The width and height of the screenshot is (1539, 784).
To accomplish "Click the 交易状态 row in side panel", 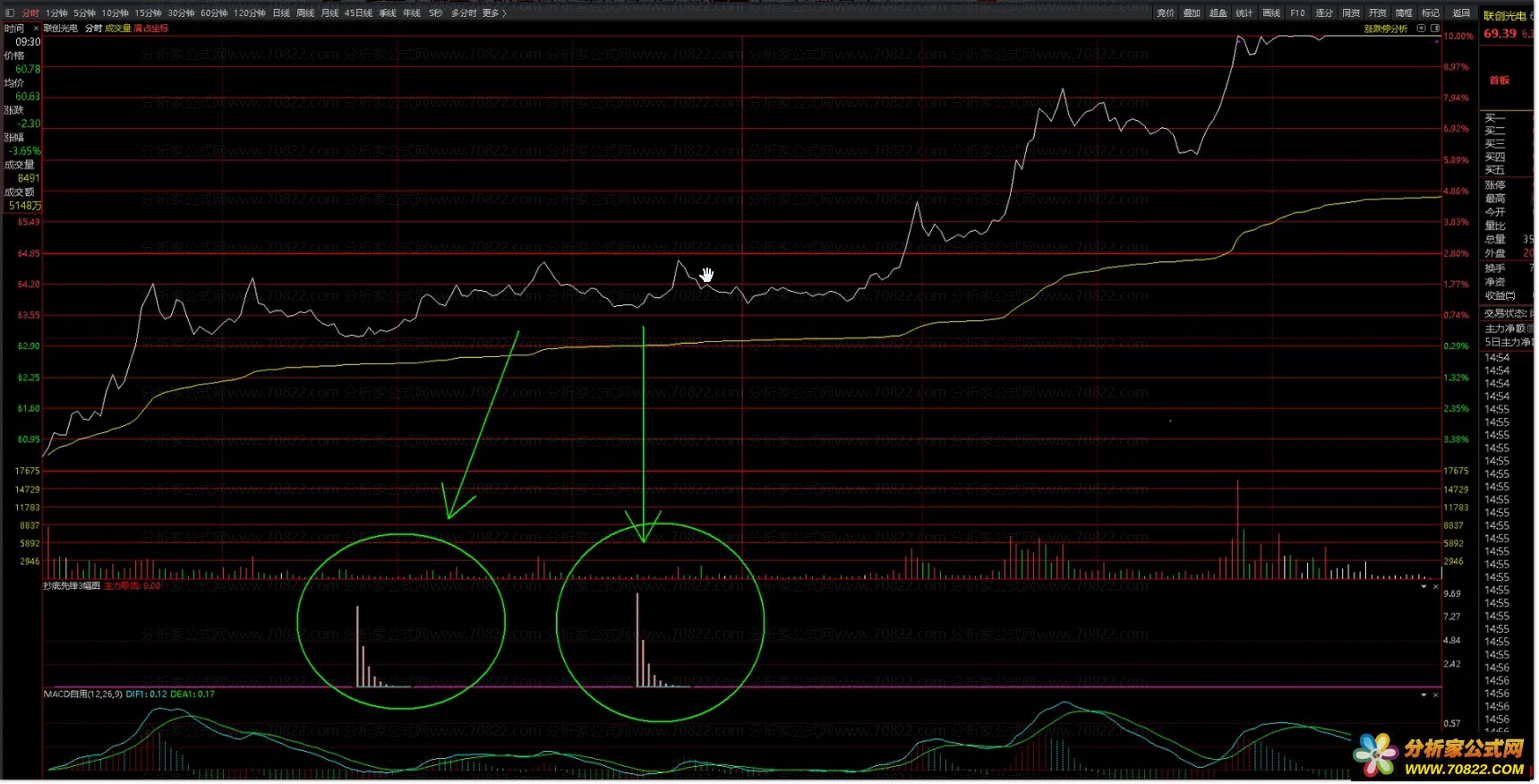I will coord(1508,314).
